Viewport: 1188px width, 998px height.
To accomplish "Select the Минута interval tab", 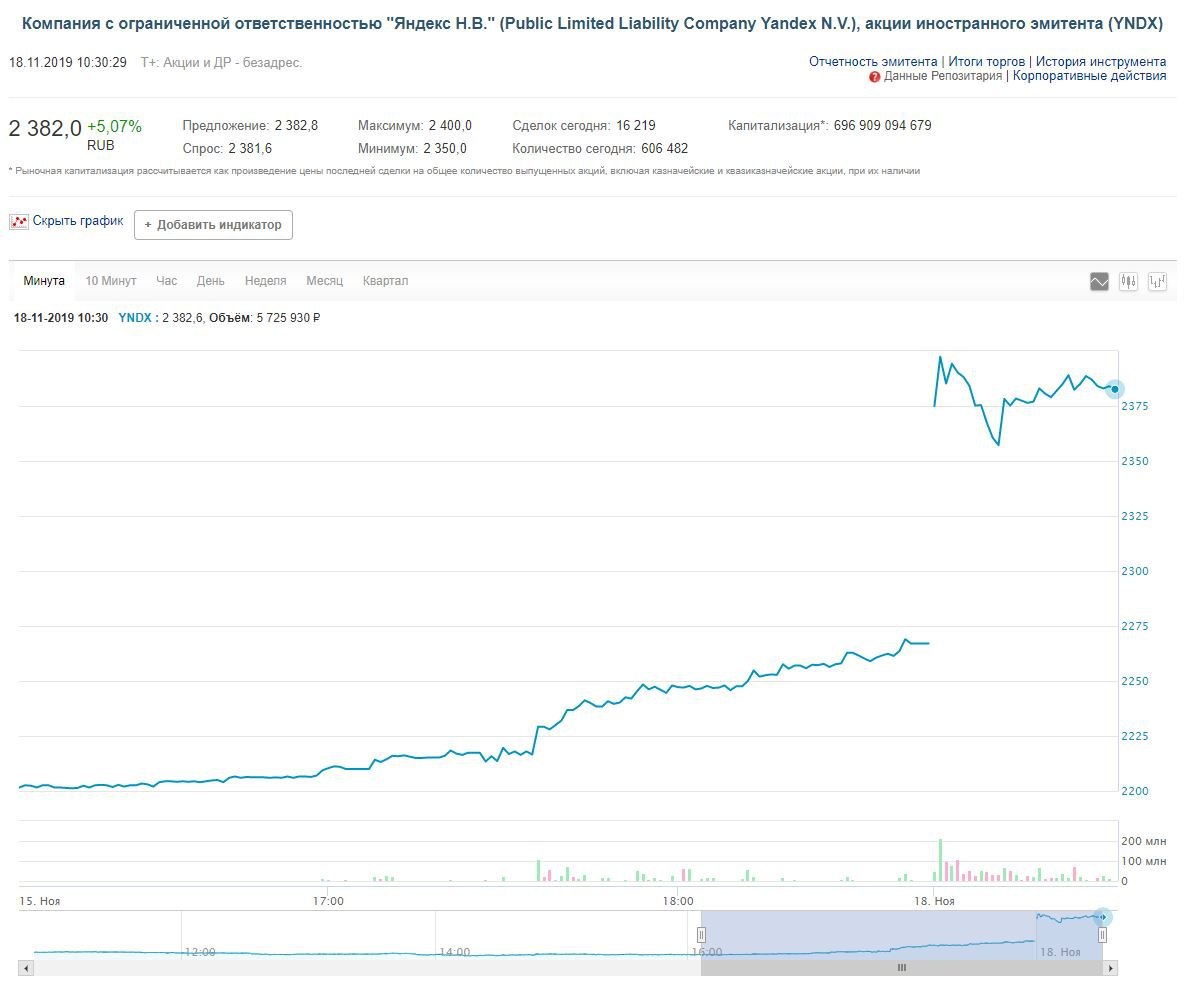I will pos(44,281).
